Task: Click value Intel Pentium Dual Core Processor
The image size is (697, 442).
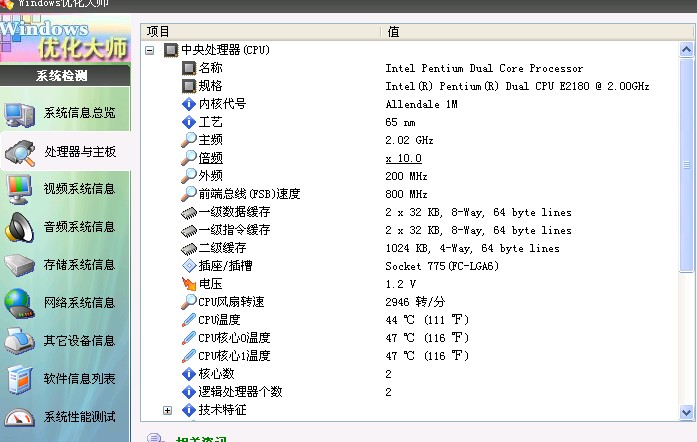Action: coord(484,68)
